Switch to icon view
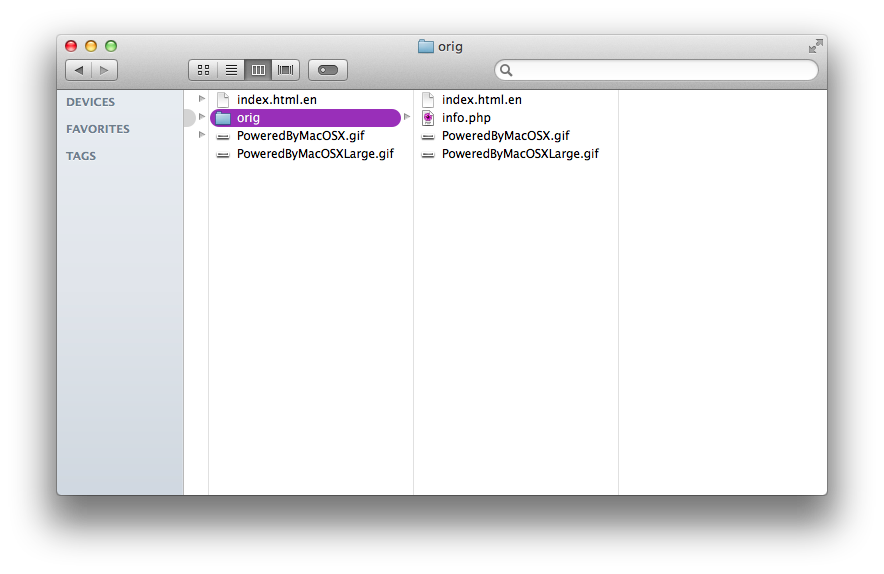The image size is (884, 574). [x=204, y=70]
